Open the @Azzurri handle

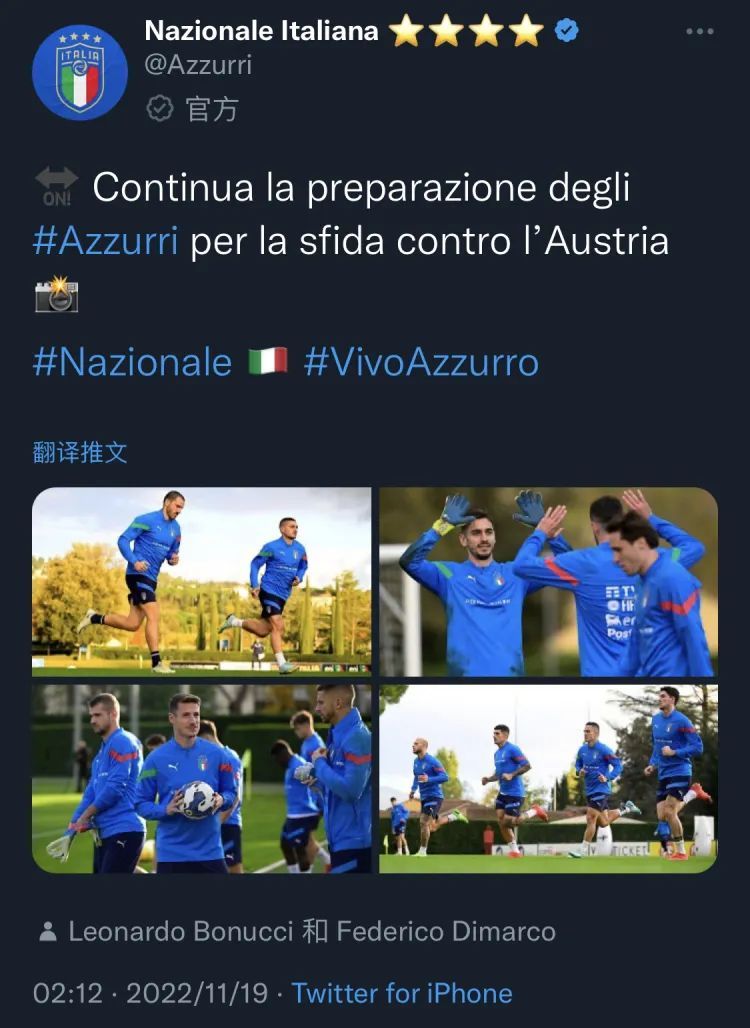tap(198, 65)
